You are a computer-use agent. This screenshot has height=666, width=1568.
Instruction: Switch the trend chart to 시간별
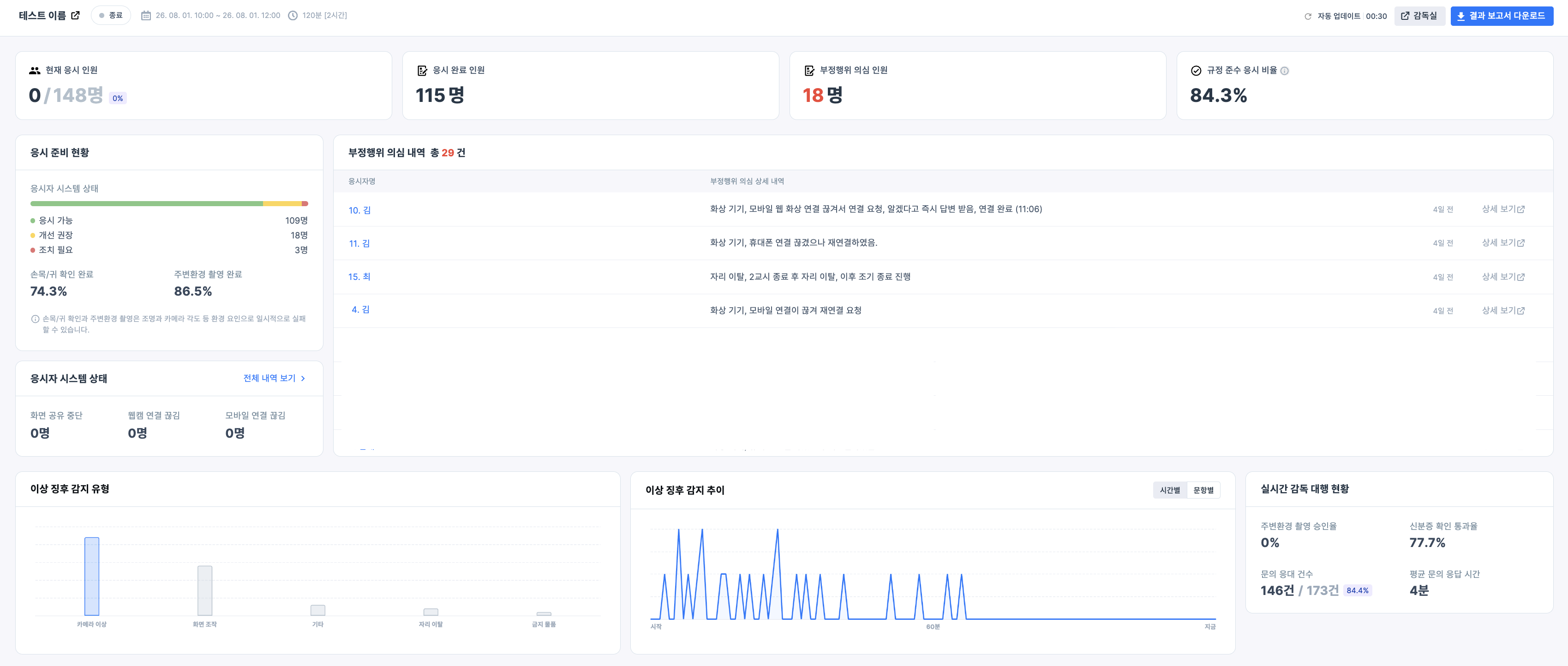point(1169,490)
